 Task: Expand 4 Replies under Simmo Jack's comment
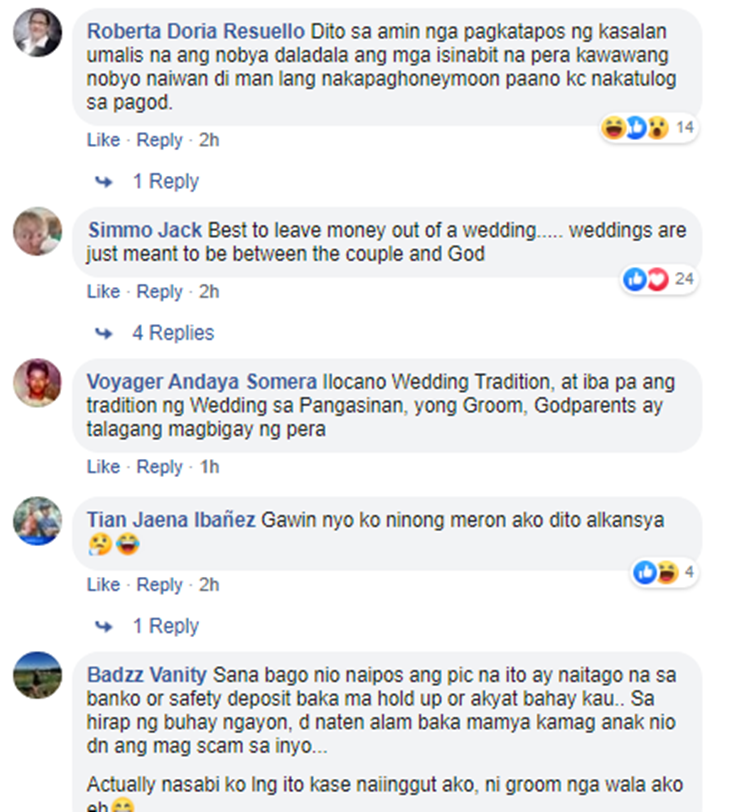173,332
